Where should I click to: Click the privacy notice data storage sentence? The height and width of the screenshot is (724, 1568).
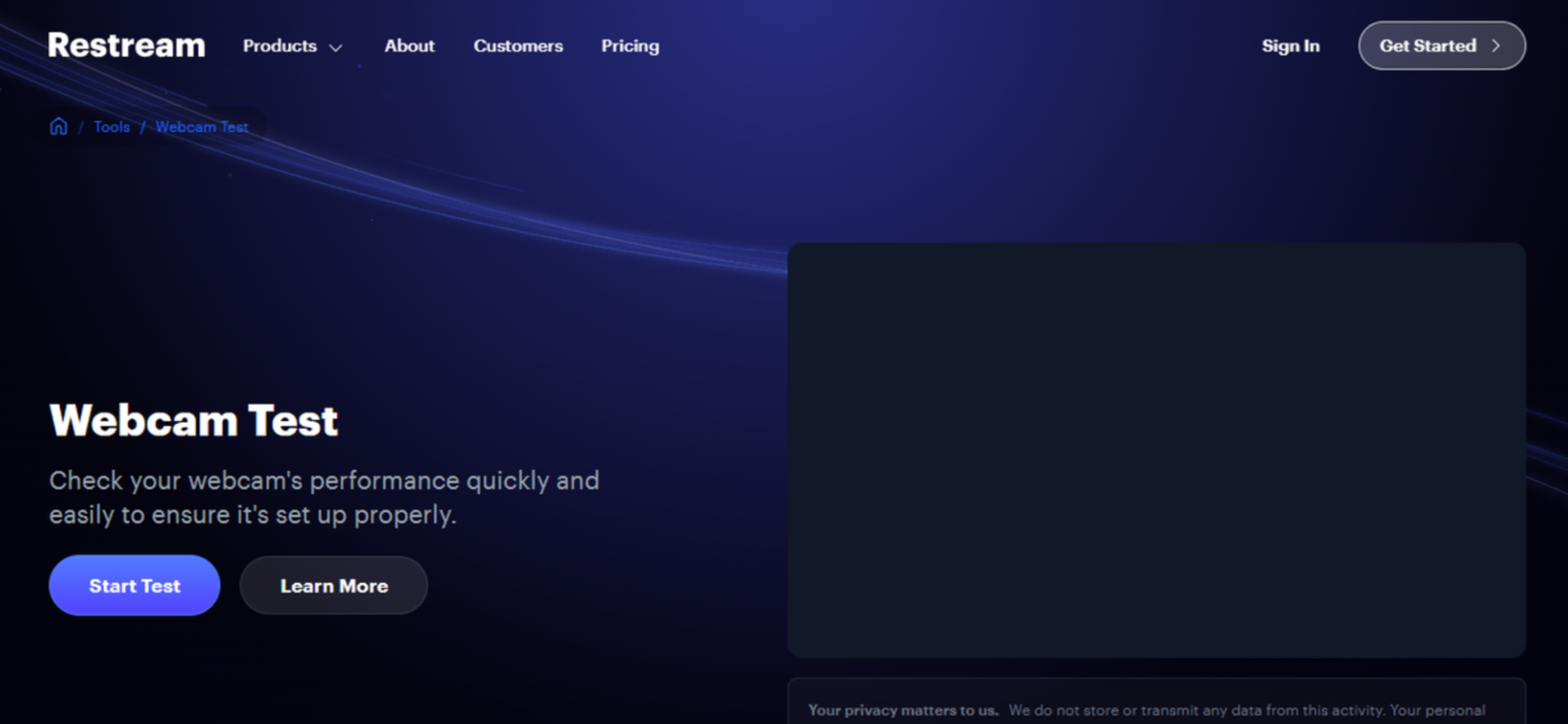(x=1246, y=710)
